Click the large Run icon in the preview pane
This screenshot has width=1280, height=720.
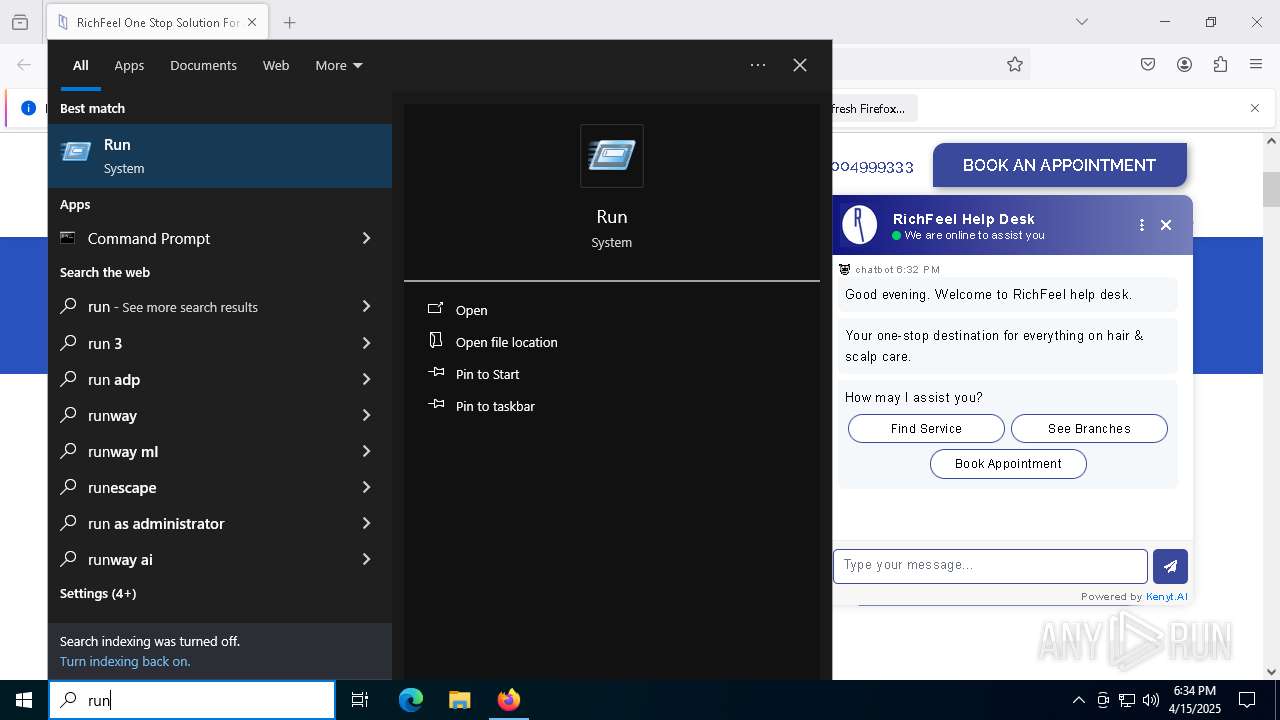612,156
